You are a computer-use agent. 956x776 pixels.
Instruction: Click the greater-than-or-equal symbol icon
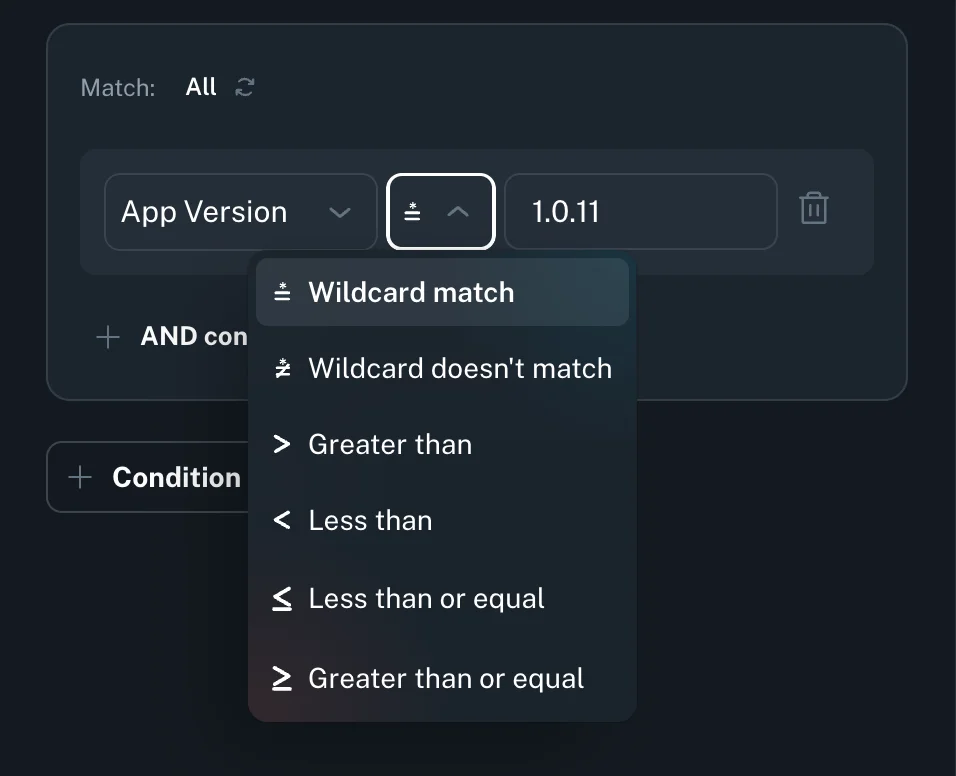pyautogui.click(x=282, y=679)
